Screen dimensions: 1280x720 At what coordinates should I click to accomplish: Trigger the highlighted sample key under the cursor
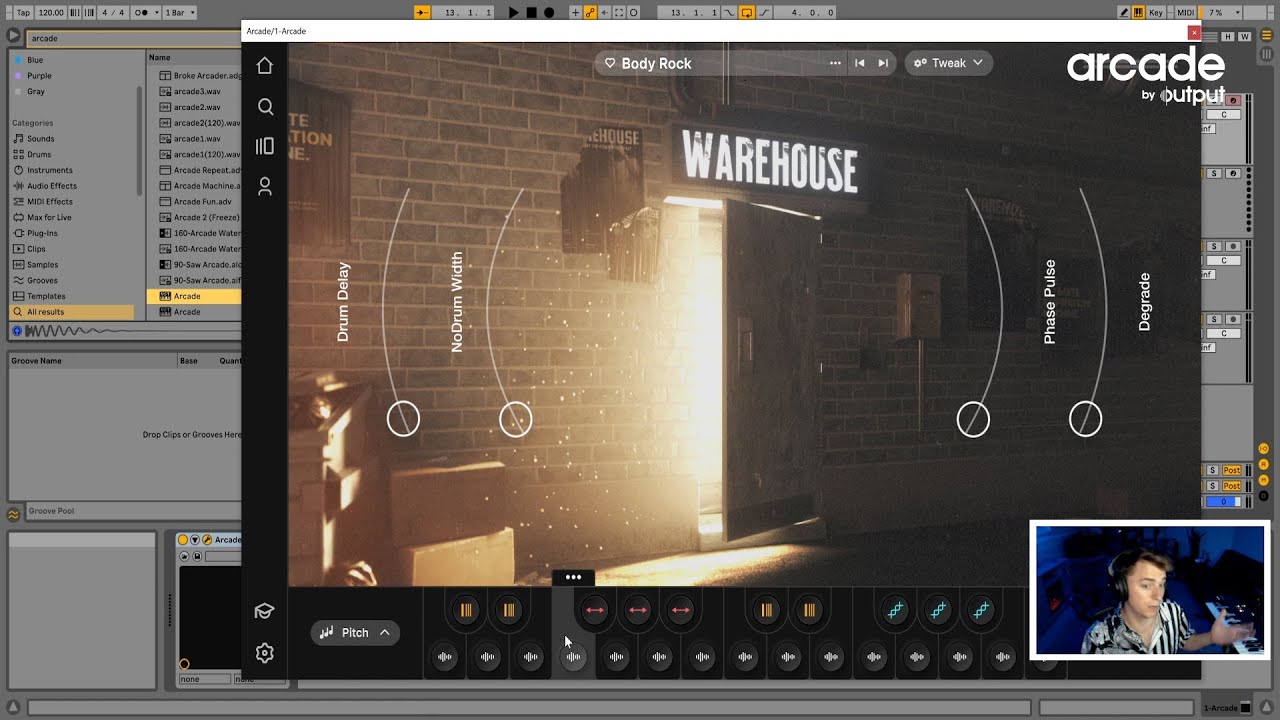coord(573,657)
